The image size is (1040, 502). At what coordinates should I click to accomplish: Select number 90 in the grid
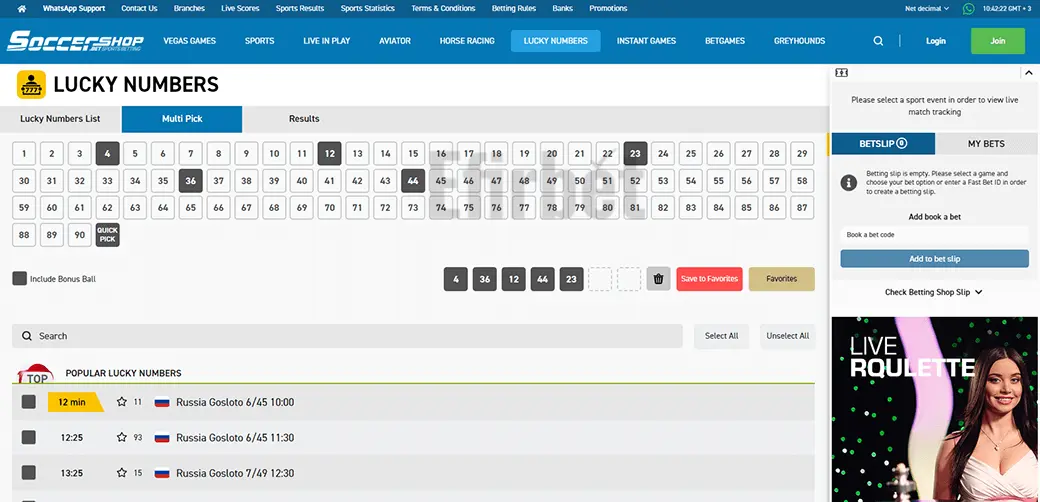coord(80,235)
